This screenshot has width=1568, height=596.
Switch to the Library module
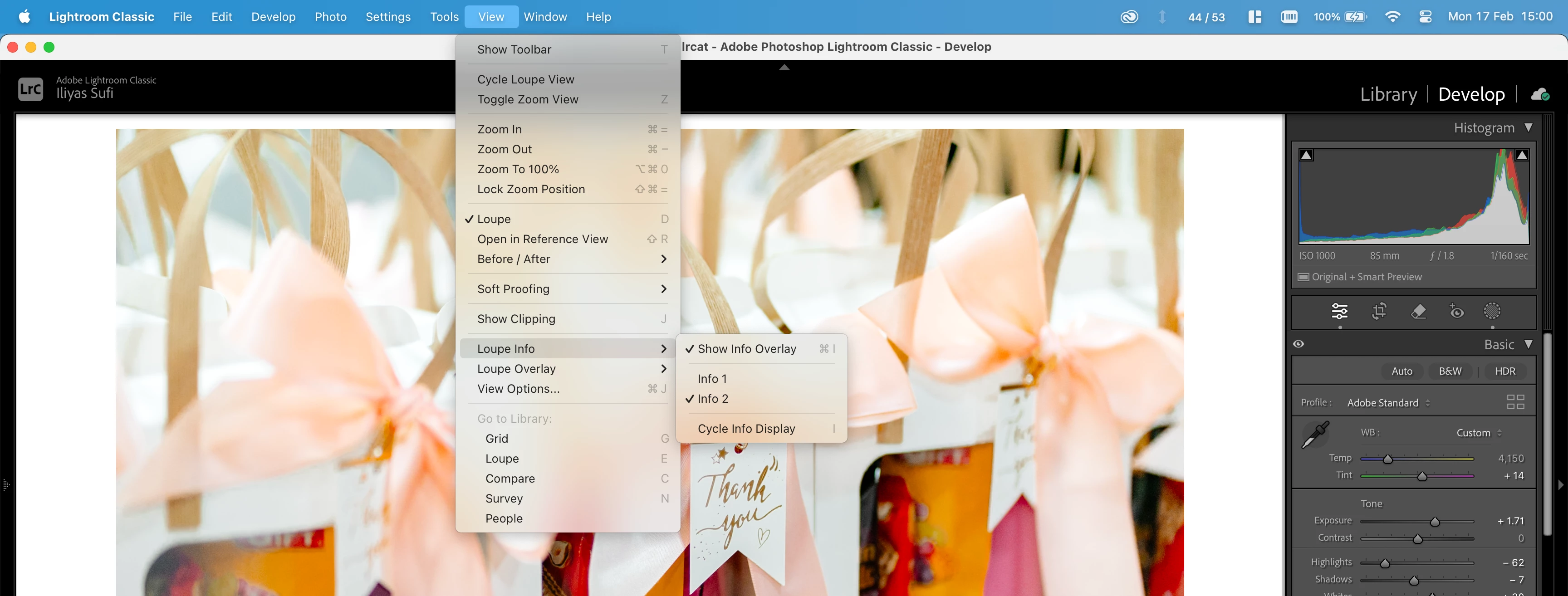point(1388,94)
